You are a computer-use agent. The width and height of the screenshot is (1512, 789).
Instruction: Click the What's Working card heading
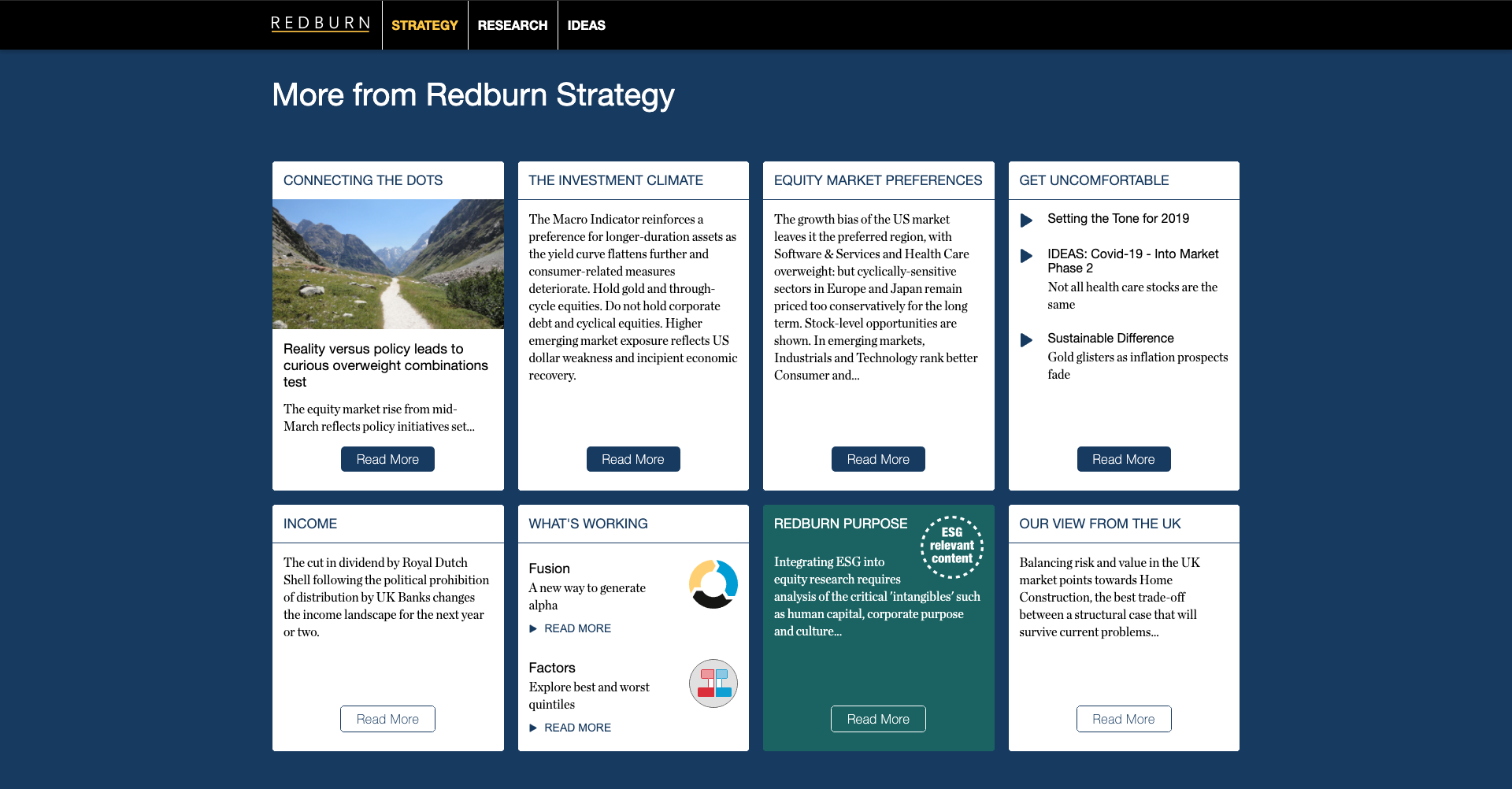588,524
